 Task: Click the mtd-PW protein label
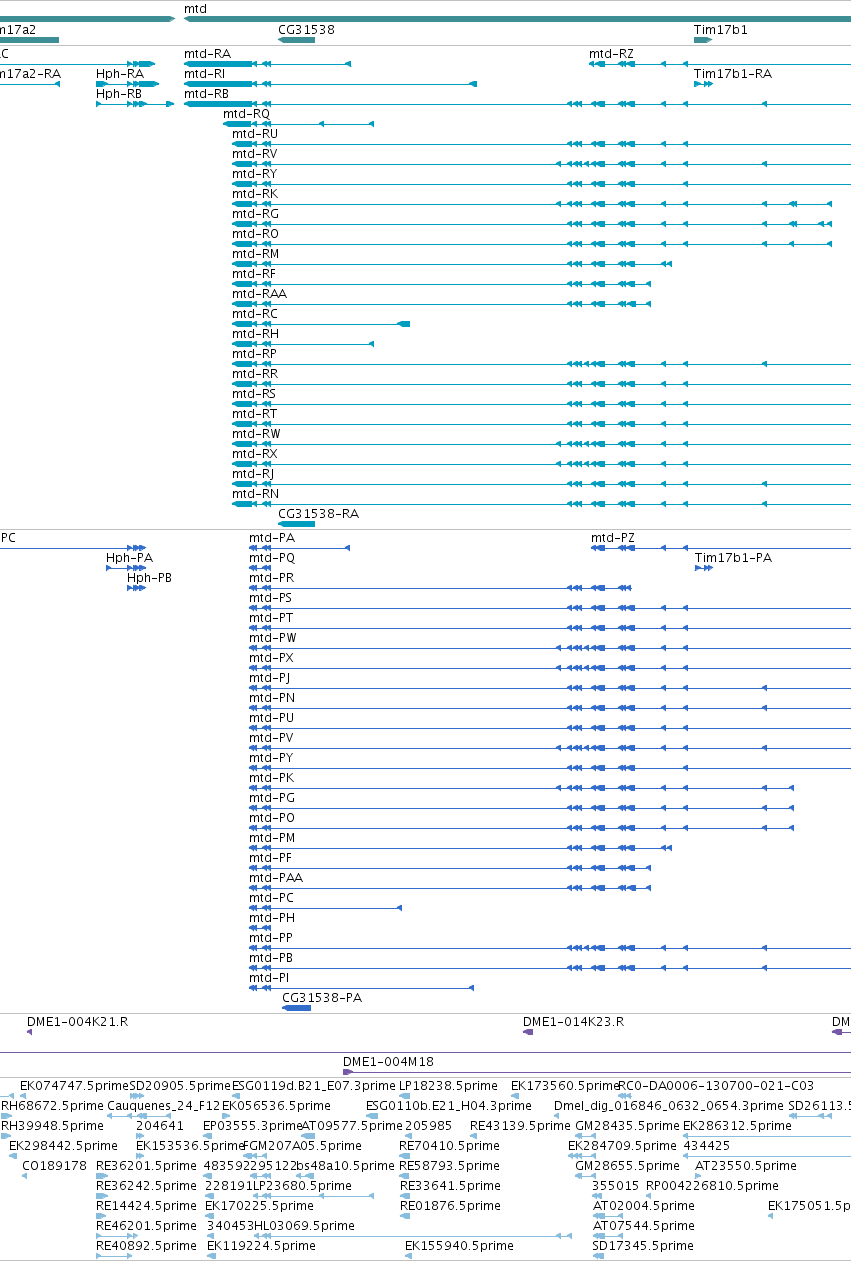point(273,637)
